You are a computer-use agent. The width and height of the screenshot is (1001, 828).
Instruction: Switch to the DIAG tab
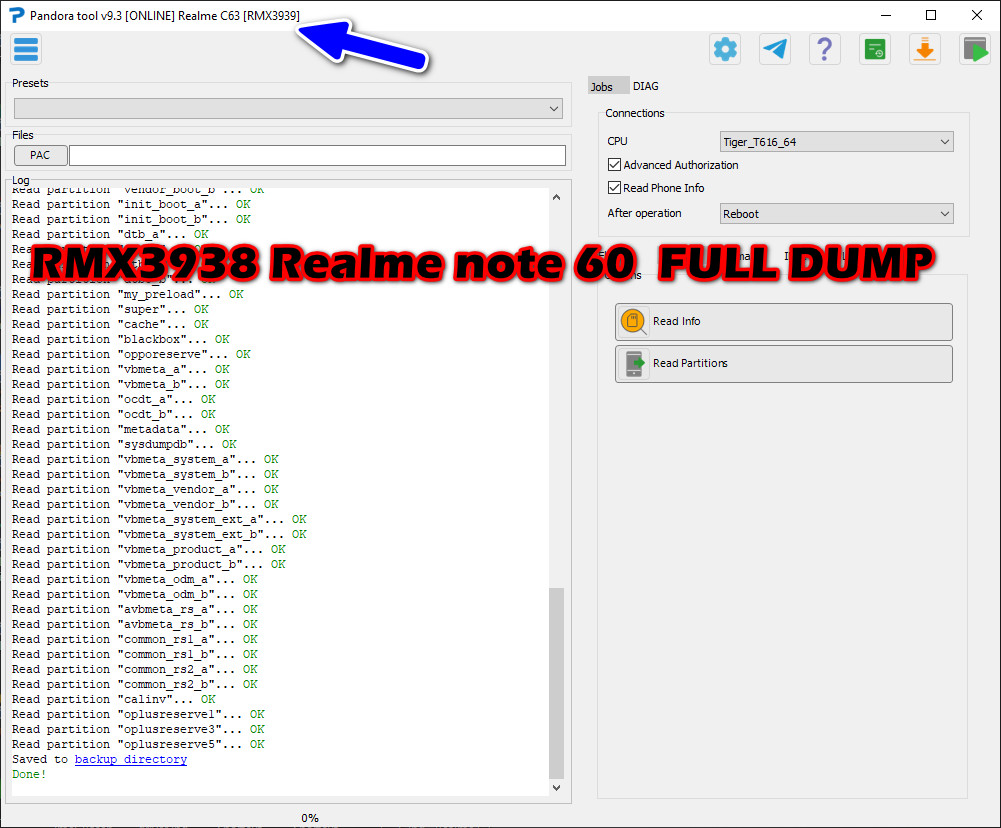click(645, 86)
